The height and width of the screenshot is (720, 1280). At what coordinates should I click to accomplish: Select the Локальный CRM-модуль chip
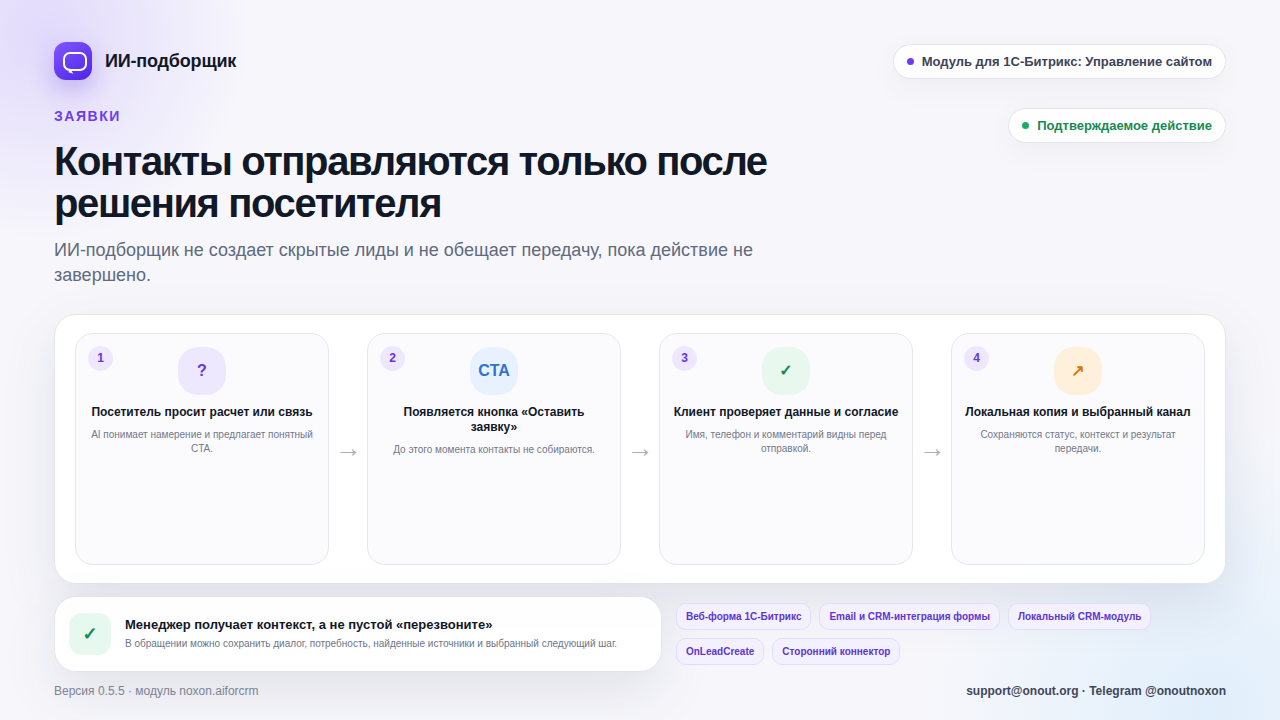1079,617
